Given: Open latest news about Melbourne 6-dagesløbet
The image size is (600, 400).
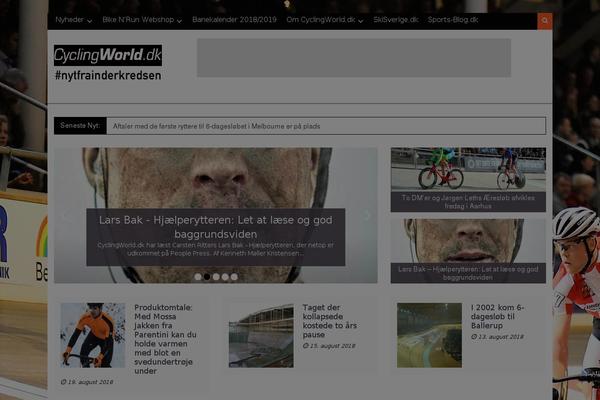Looking at the screenshot, I should (x=217, y=126).
